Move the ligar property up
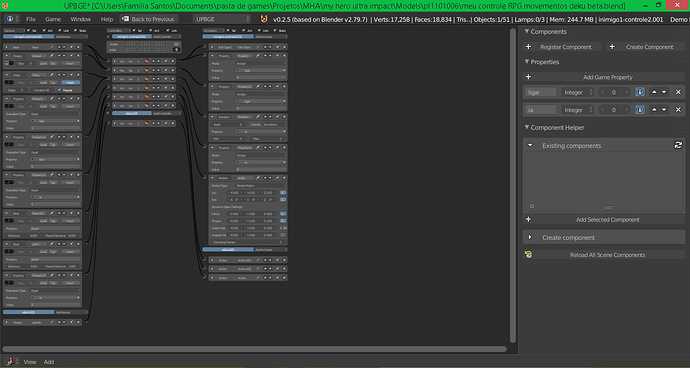 tap(654, 92)
